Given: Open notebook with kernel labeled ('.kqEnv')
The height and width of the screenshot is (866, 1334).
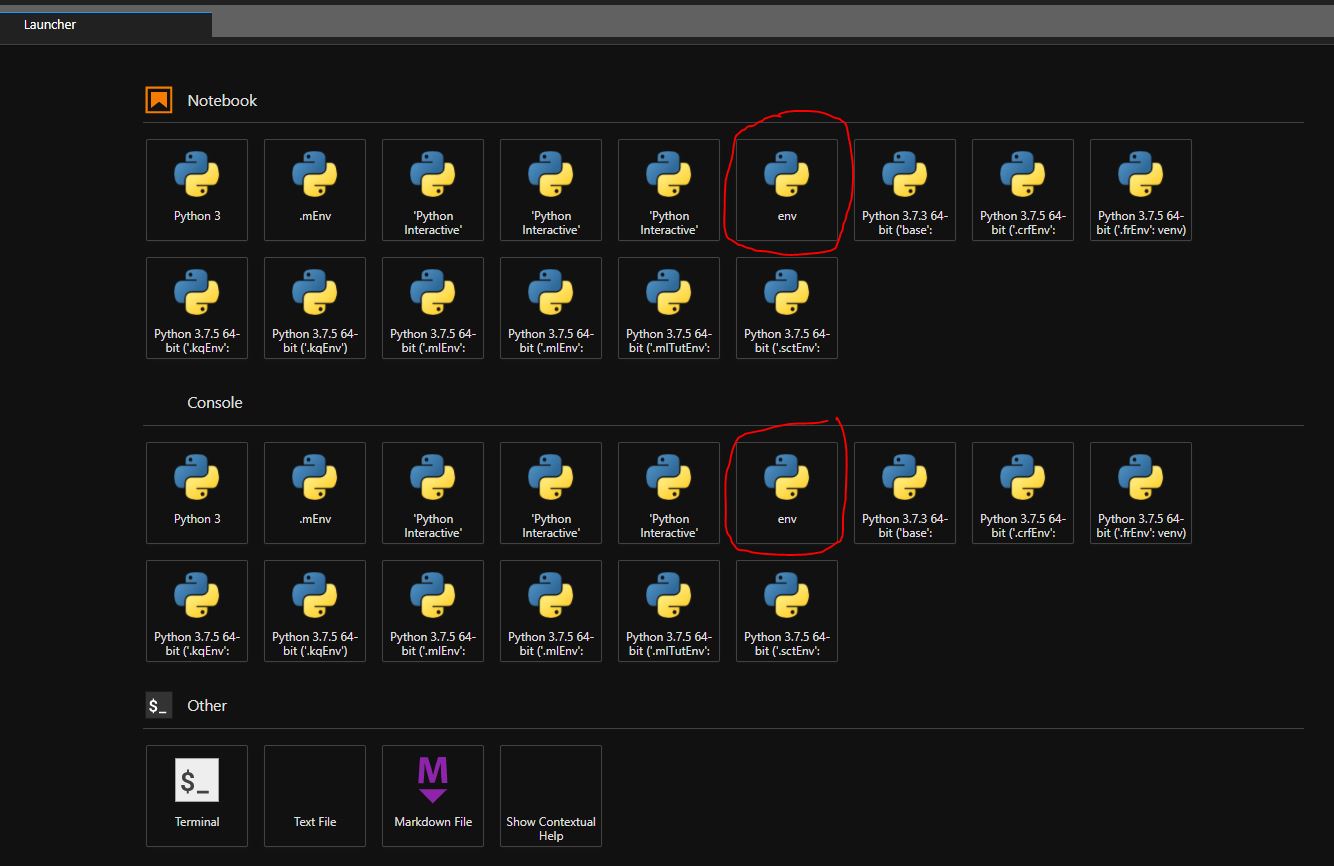Looking at the screenshot, I should coord(315,308).
